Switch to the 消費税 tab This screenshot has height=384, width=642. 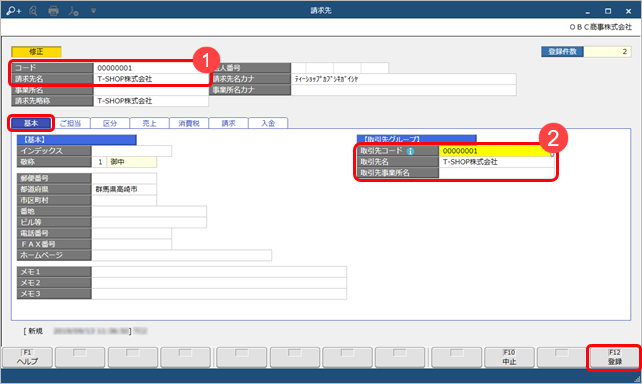pyautogui.click(x=189, y=123)
